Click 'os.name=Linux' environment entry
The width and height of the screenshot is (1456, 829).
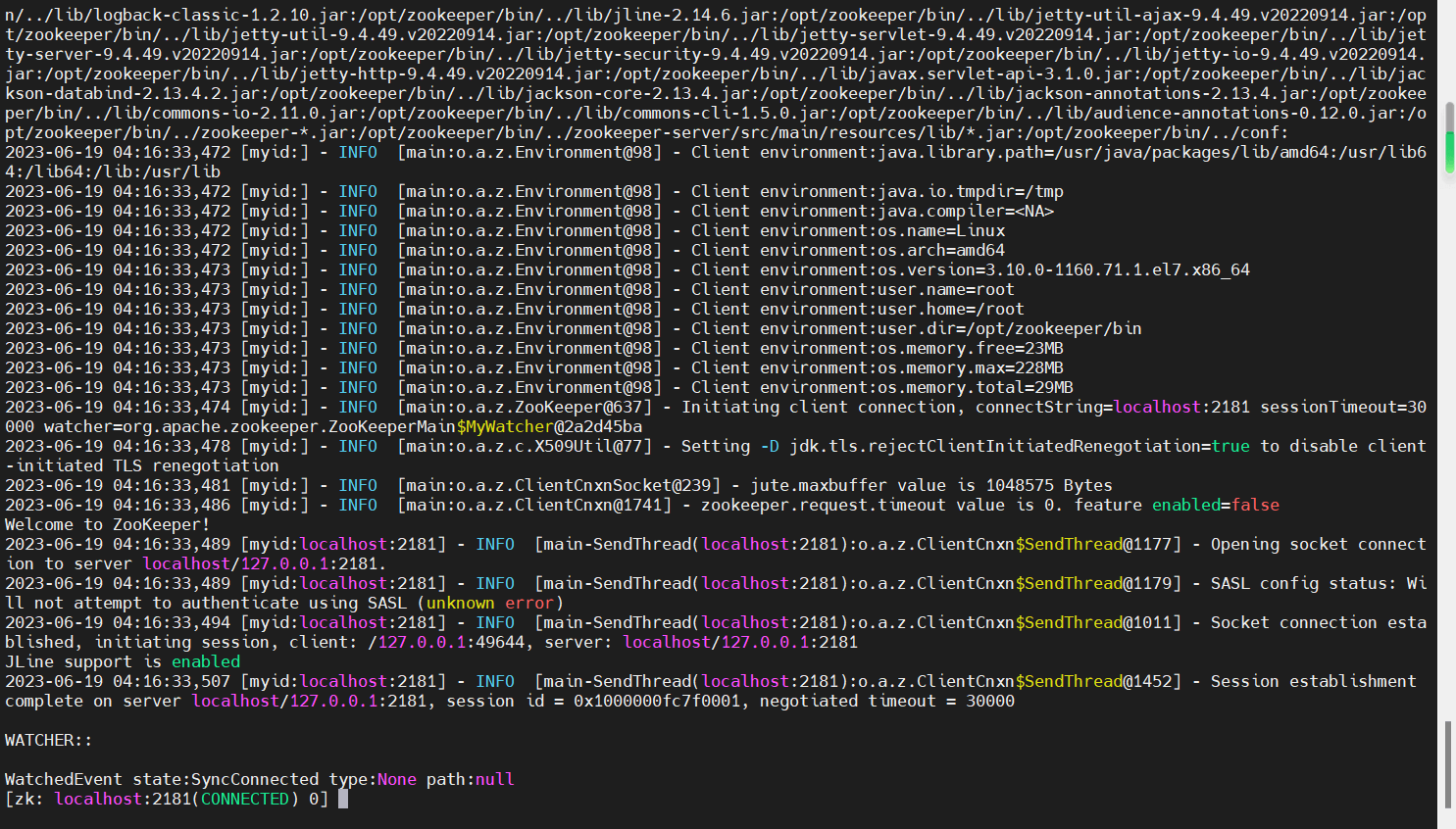(941, 230)
